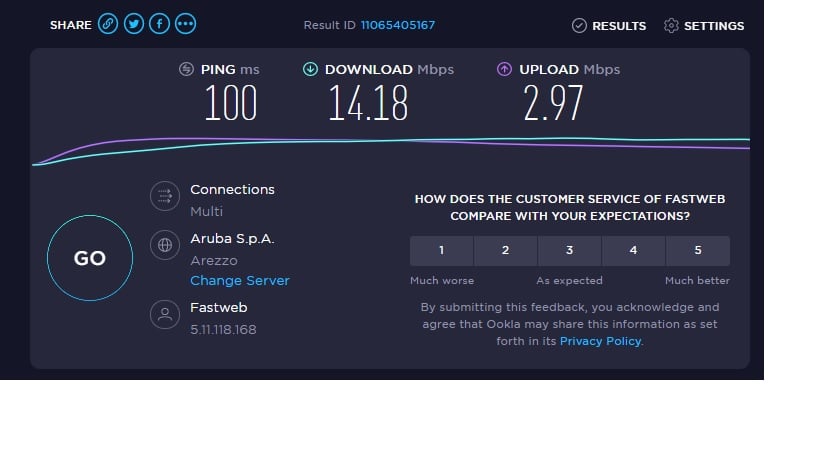The width and height of the screenshot is (819, 460).
Task: Share result on Facebook
Action: [x=159, y=24]
